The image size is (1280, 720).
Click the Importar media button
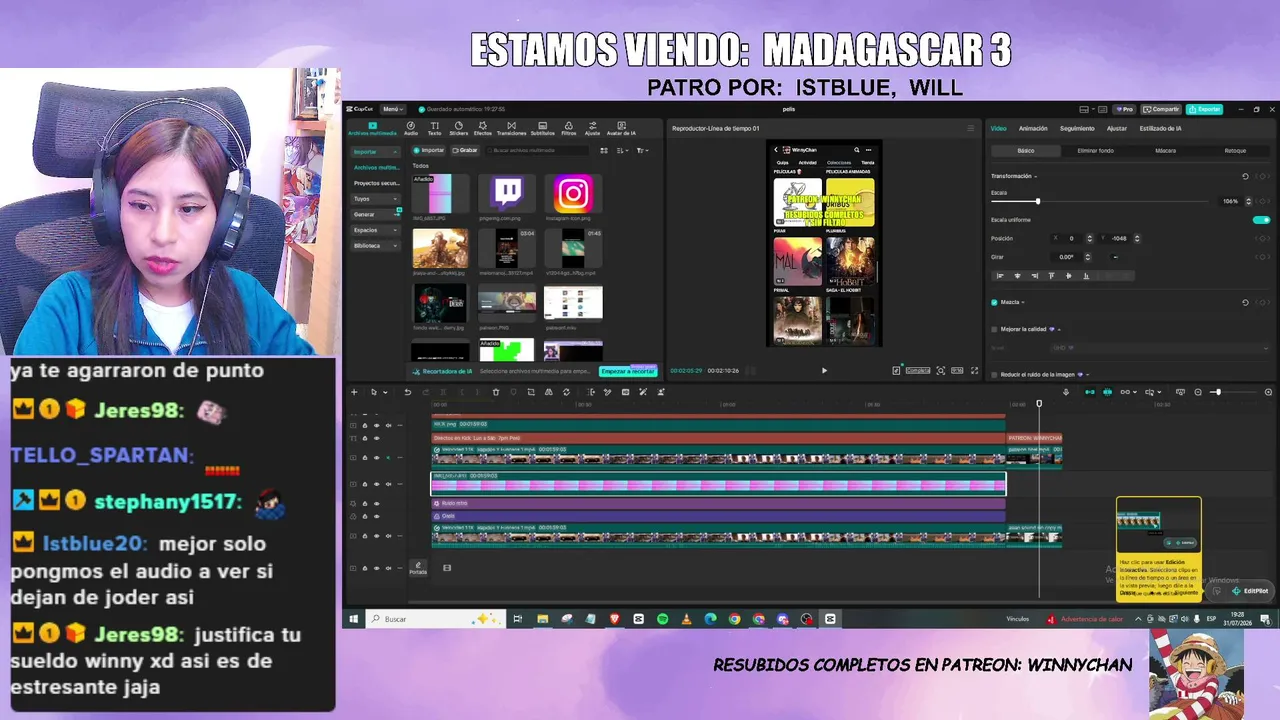click(x=430, y=150)
